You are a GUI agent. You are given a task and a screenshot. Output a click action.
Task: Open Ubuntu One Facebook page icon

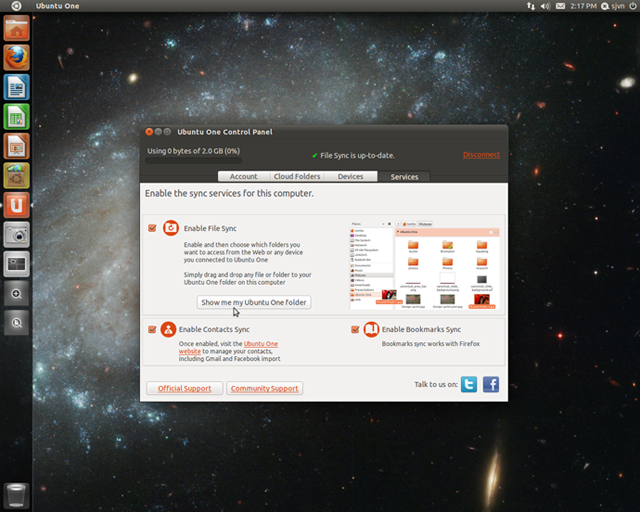click(491, 384)
